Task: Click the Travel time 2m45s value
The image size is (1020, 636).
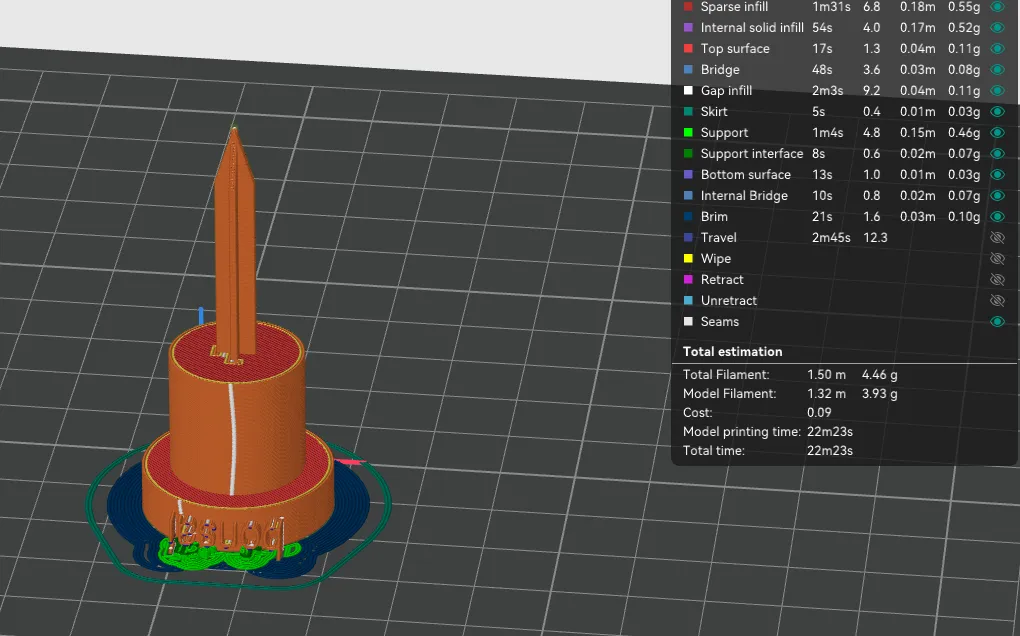Action: coord(831,237)
